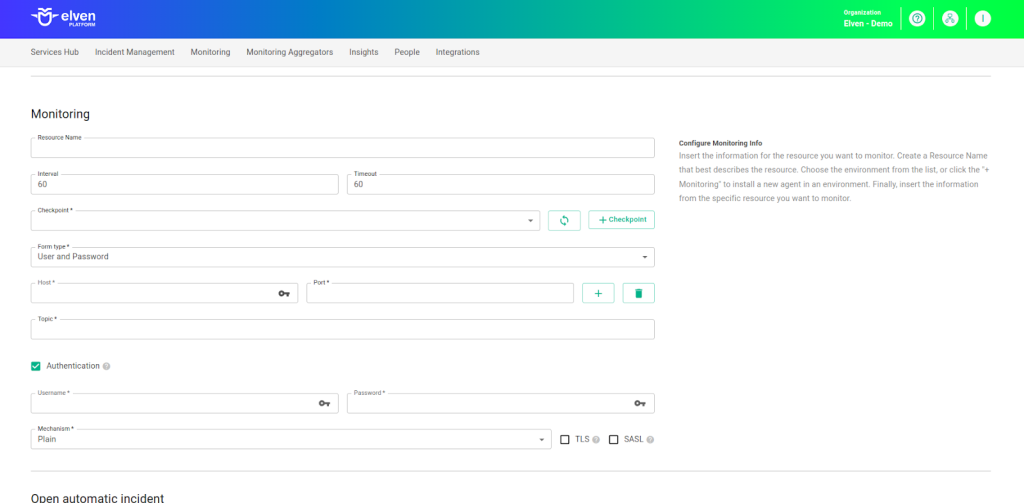This screenshot has width=1024, height=503.
Task: Open the organization switcher icon in header
Action: (950, 19)
